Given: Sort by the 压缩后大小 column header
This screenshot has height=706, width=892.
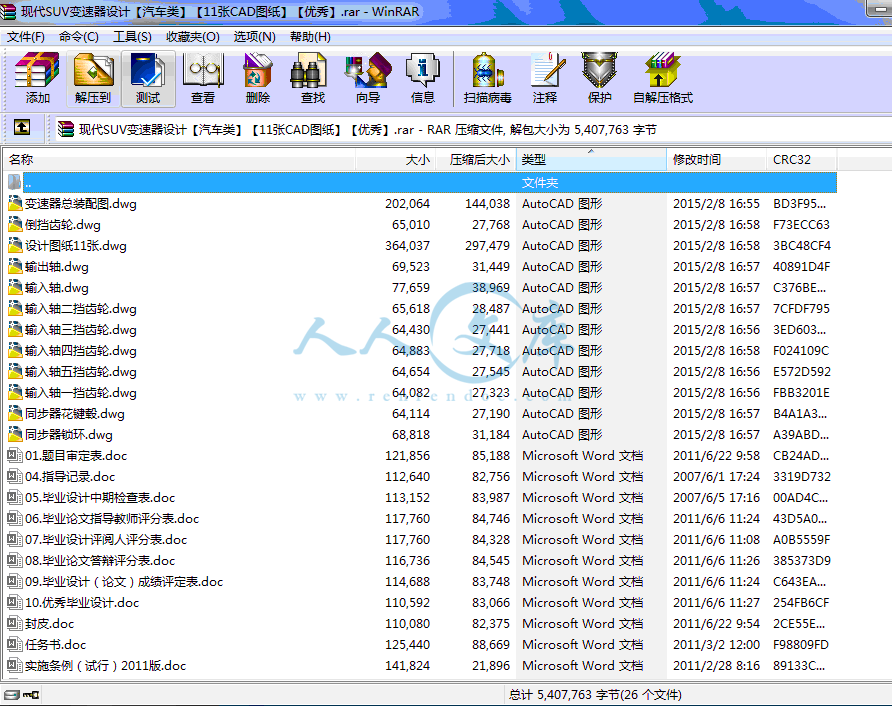Looking at the screenshot, I should tap(476, 159).
